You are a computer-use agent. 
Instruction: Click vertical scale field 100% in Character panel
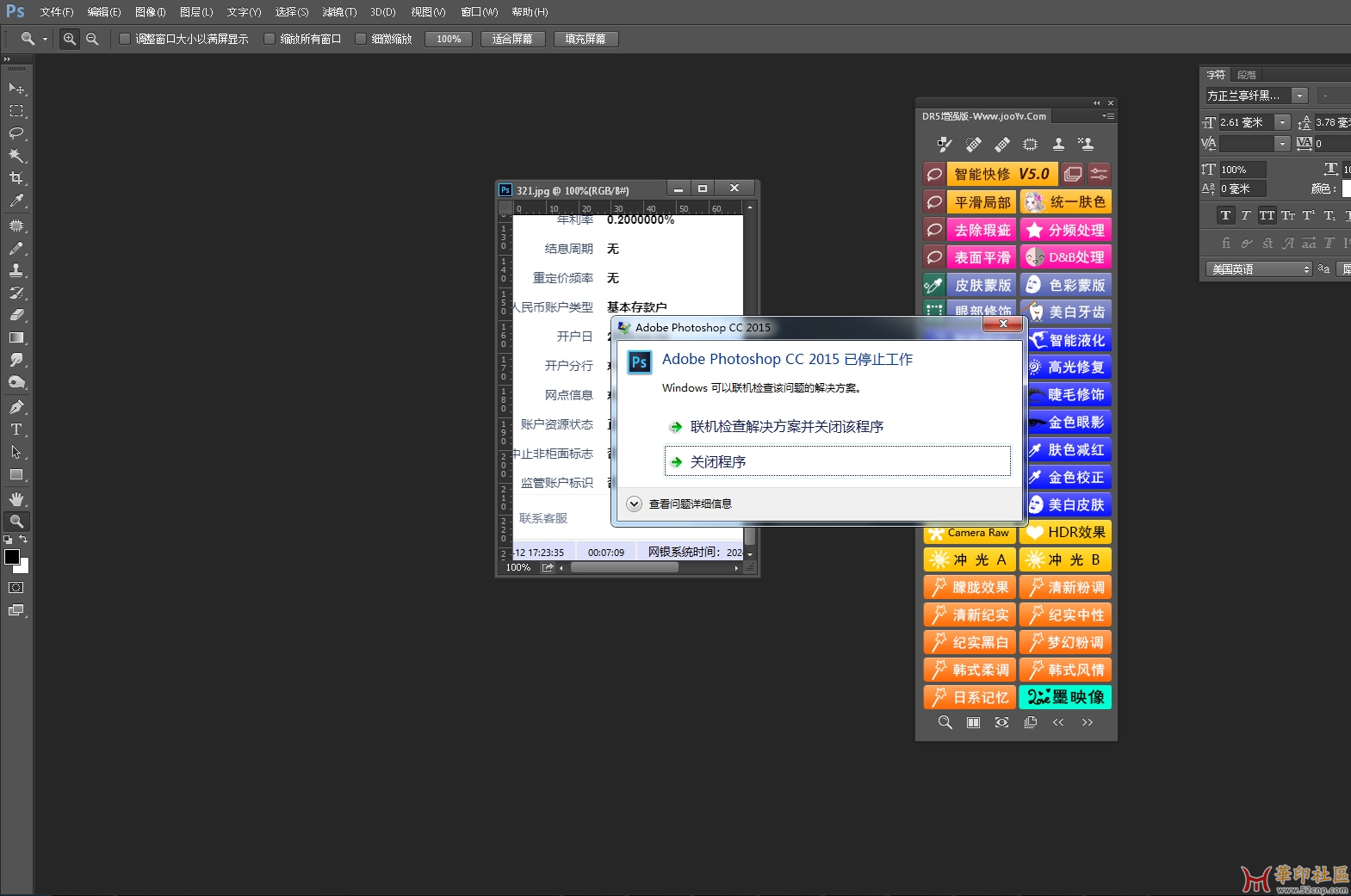coord(1243,170)
